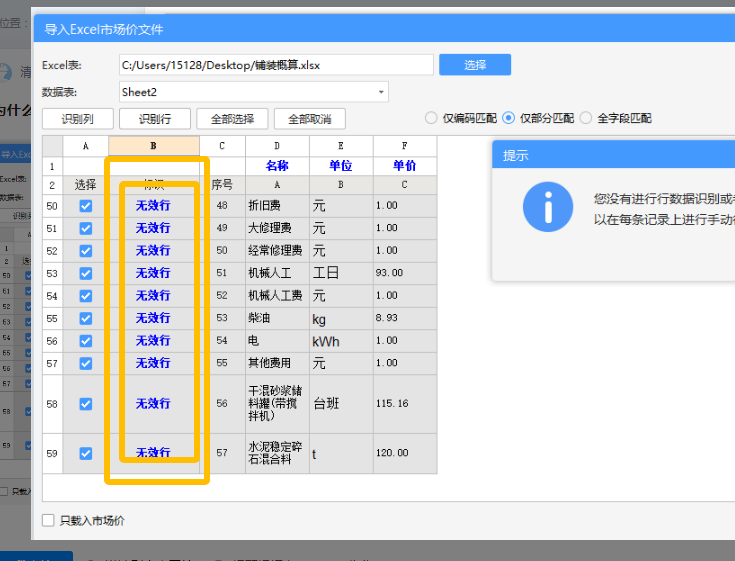Select the 全字段匹配 radio option
The width and height of the screenshot is (735, 561).
585,118
